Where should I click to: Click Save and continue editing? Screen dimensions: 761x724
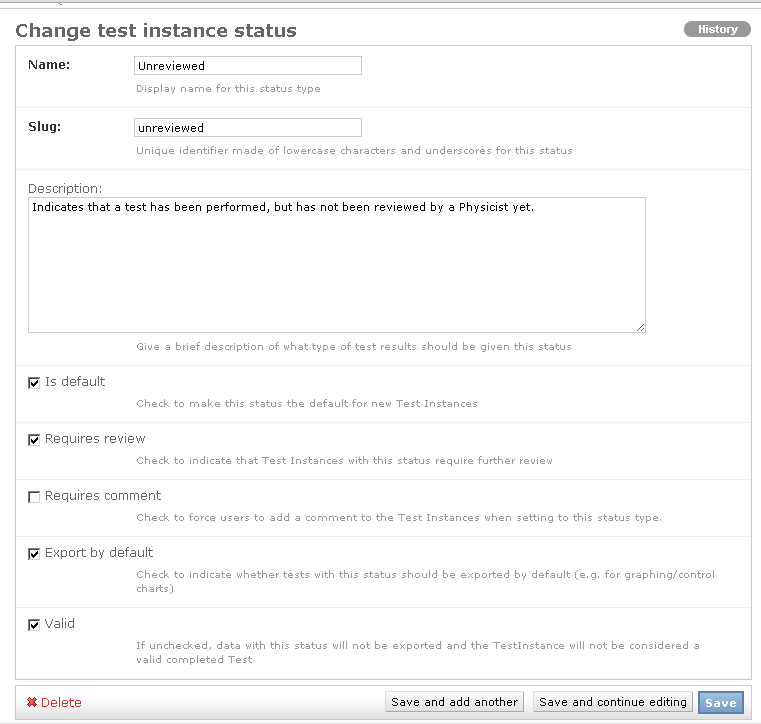[612, 702]
